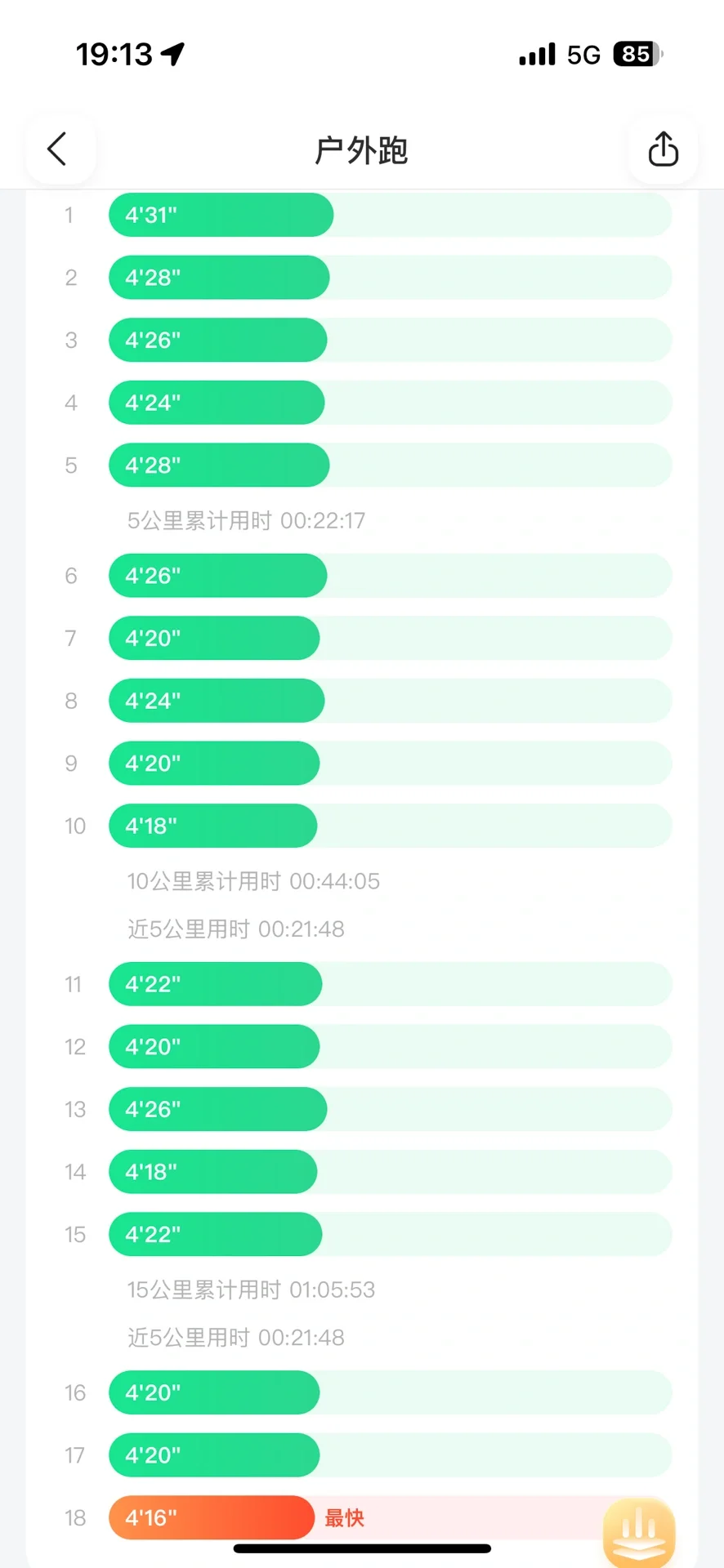
Task: Tap the 最快 fastest label
Action: [344, 1518]
